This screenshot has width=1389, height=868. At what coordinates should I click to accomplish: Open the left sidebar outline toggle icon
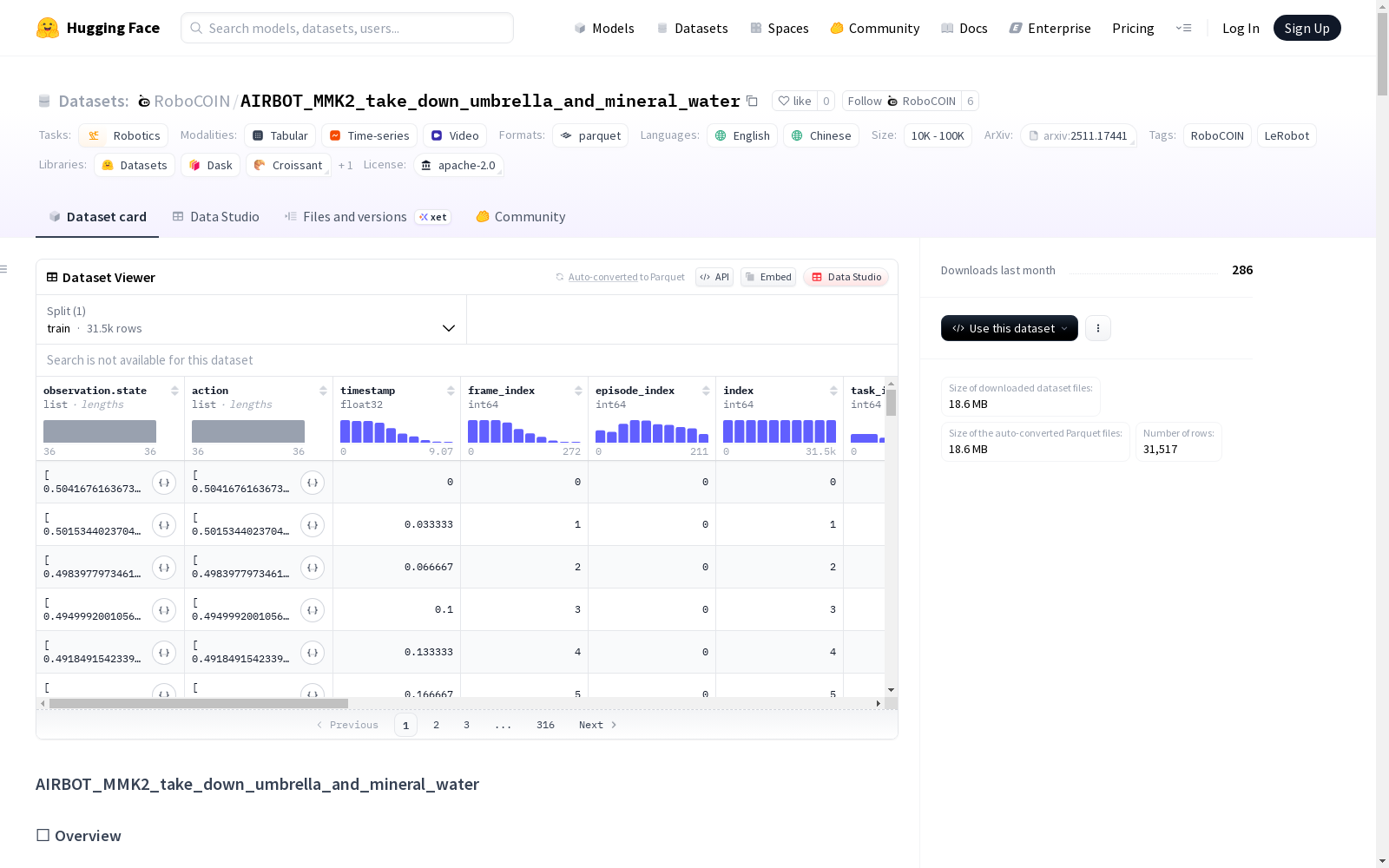[3, 269]
